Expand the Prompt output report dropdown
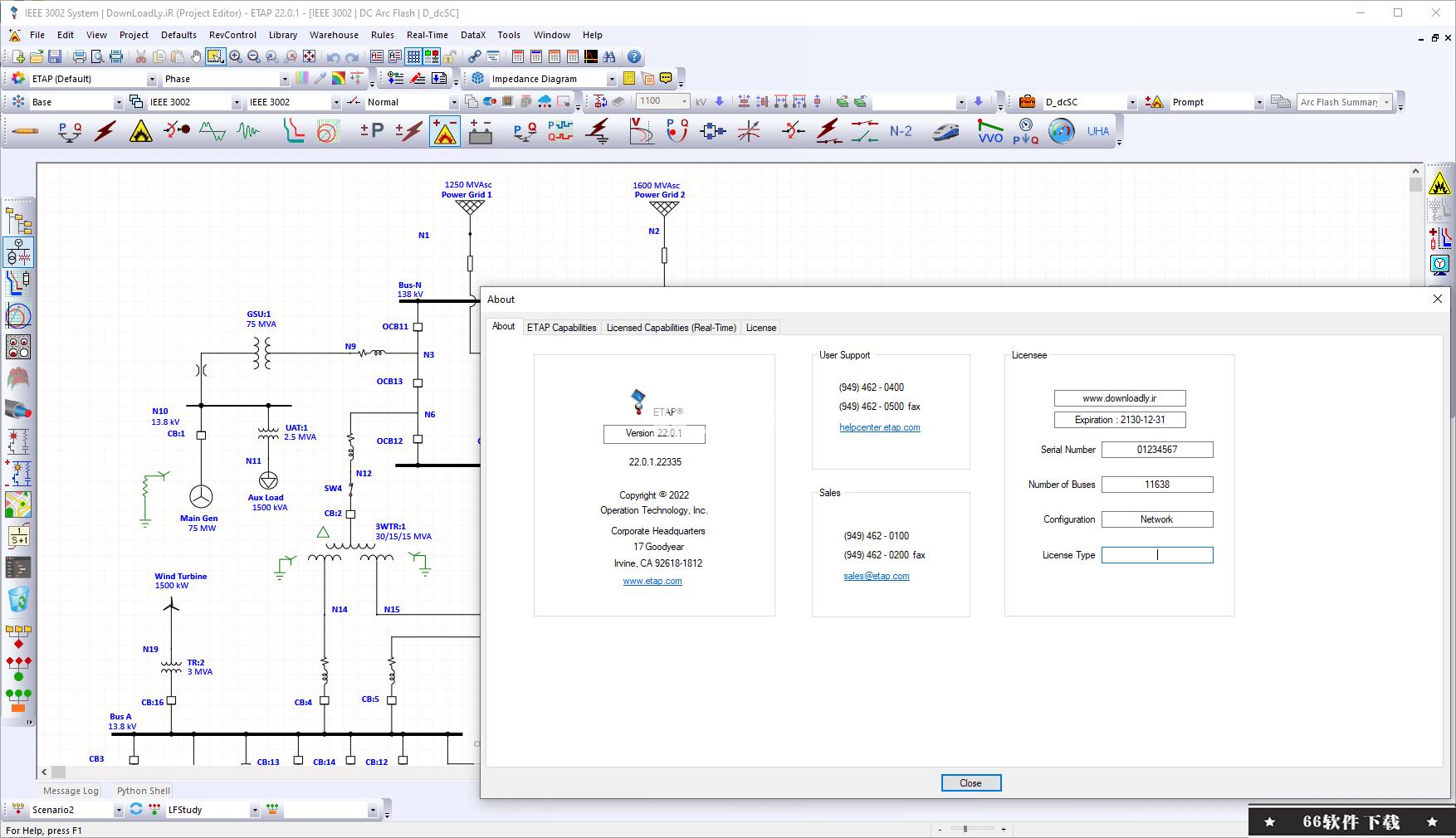1456x838 pixels. click(1258, 102)
